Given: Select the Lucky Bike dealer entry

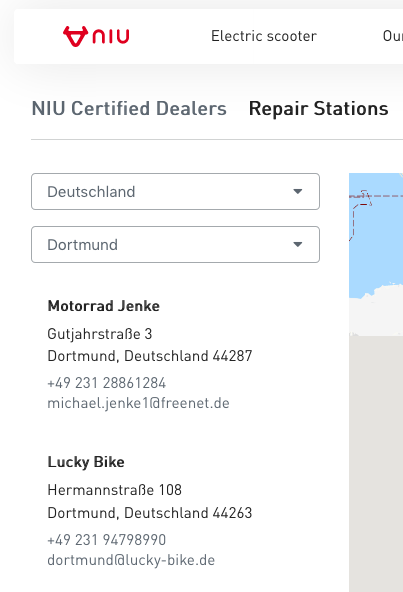Looking at the screenshot, I should click(x=86, y=462).
